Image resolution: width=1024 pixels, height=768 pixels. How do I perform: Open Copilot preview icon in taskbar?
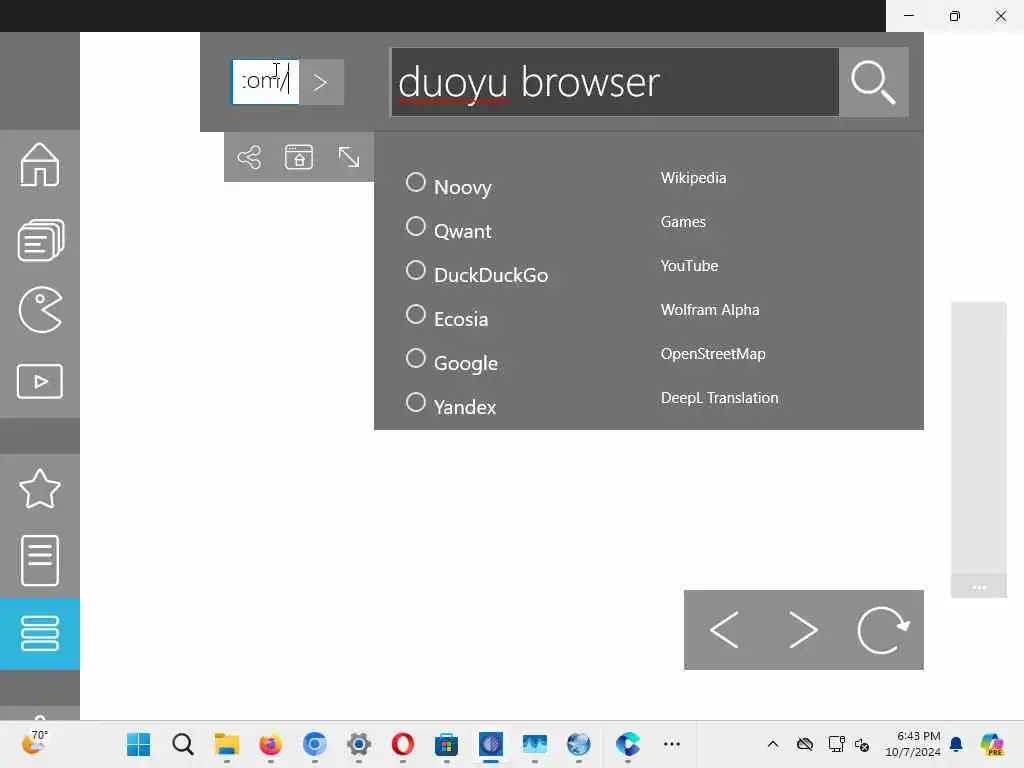992,744
